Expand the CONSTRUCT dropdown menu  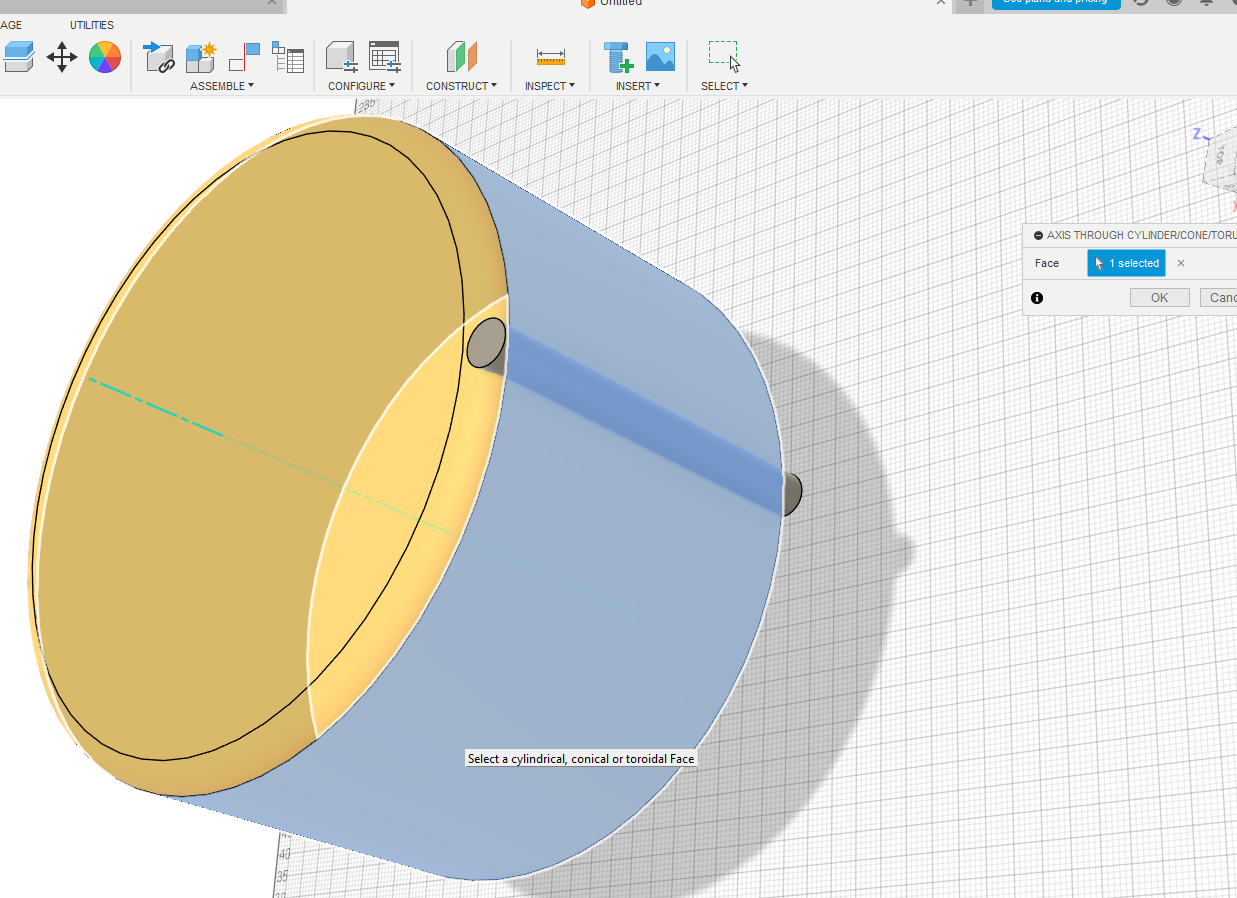click(x=461, y=86)
